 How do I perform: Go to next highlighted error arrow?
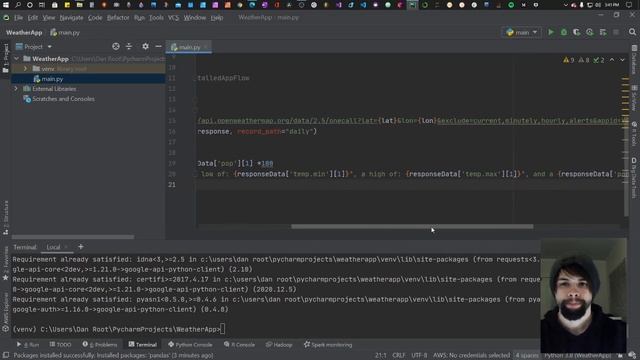[622, 60]
